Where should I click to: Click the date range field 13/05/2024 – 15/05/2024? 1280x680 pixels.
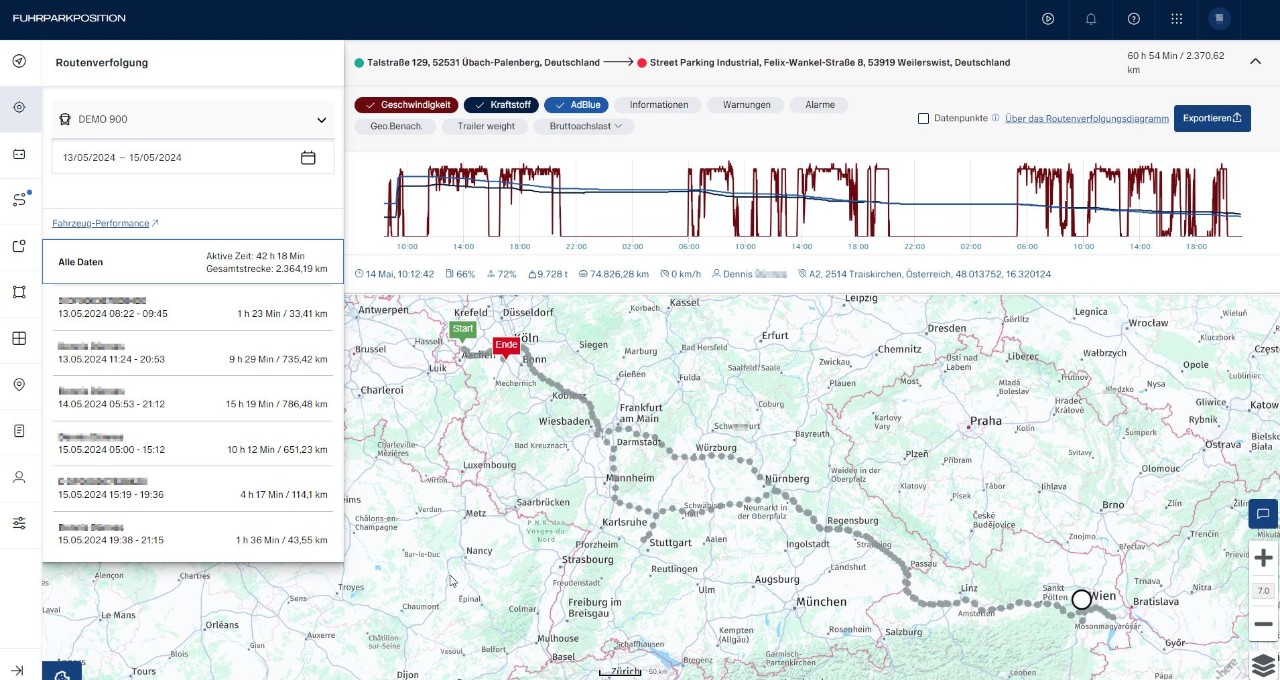pos(193,158)
